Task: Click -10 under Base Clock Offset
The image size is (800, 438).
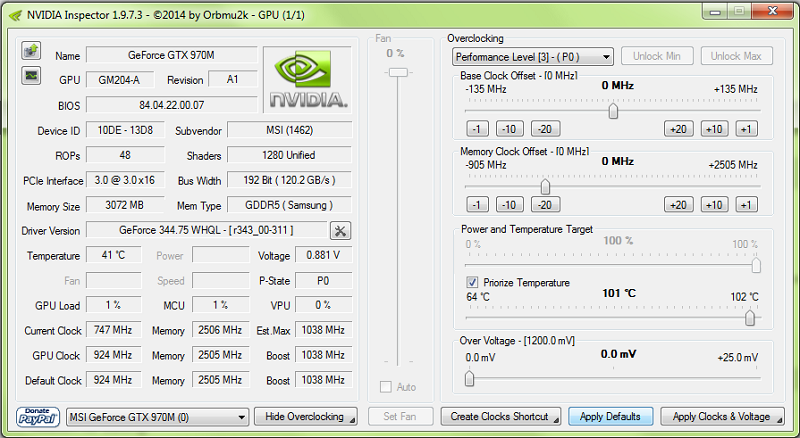Action: click(x=510, y=129)
